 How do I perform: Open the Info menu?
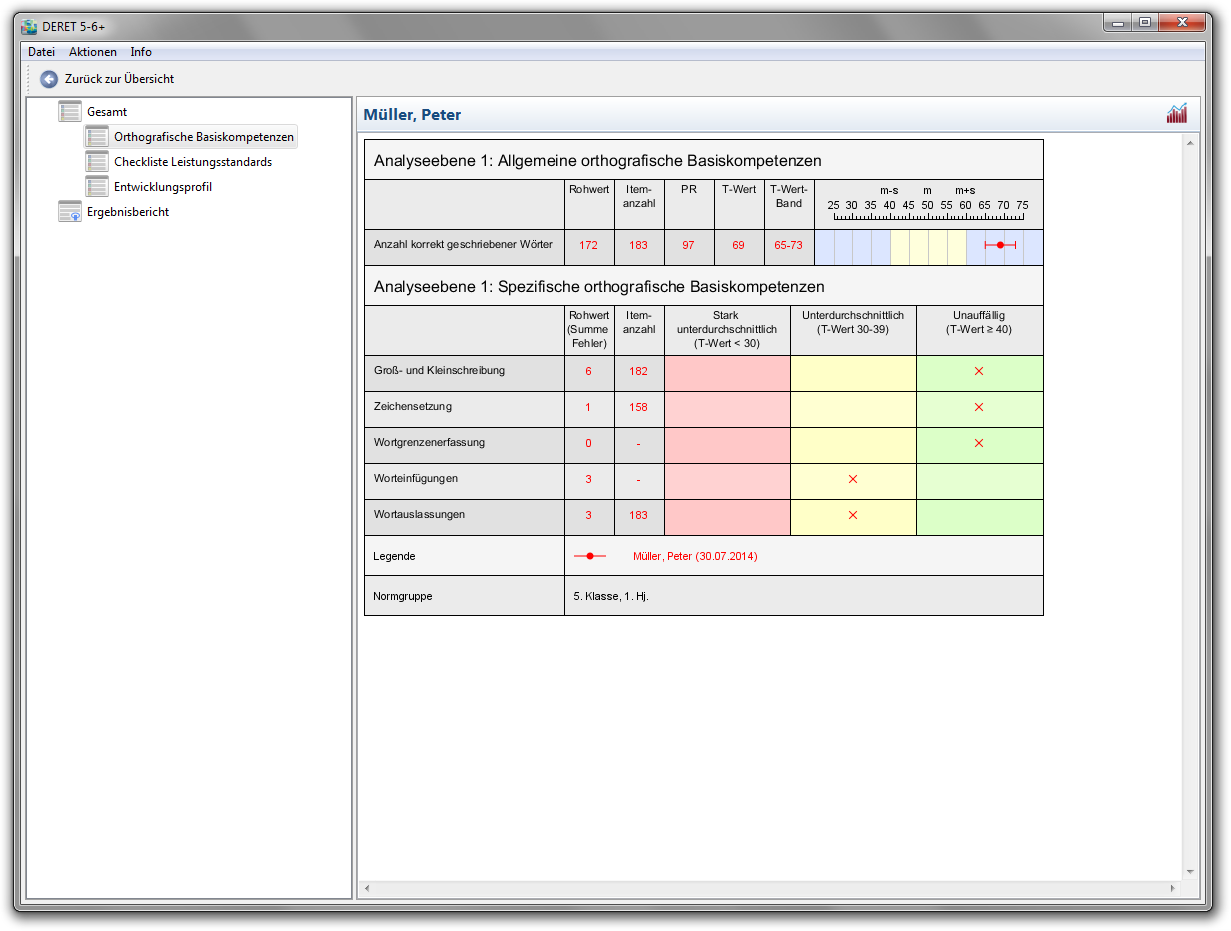(141, 52)
